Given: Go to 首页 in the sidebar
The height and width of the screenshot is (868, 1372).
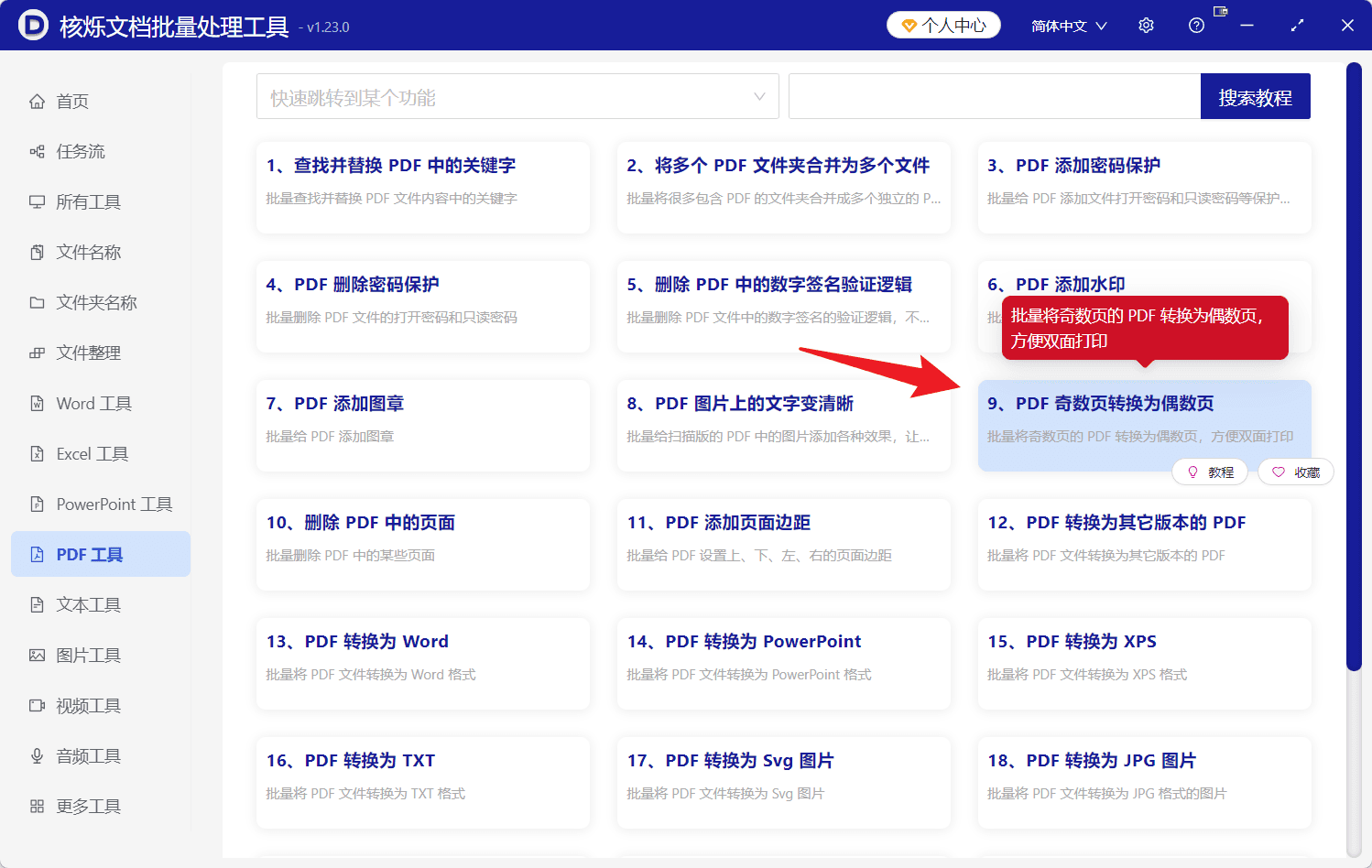Looking at the screenshot, I should [x=101, y=102].
